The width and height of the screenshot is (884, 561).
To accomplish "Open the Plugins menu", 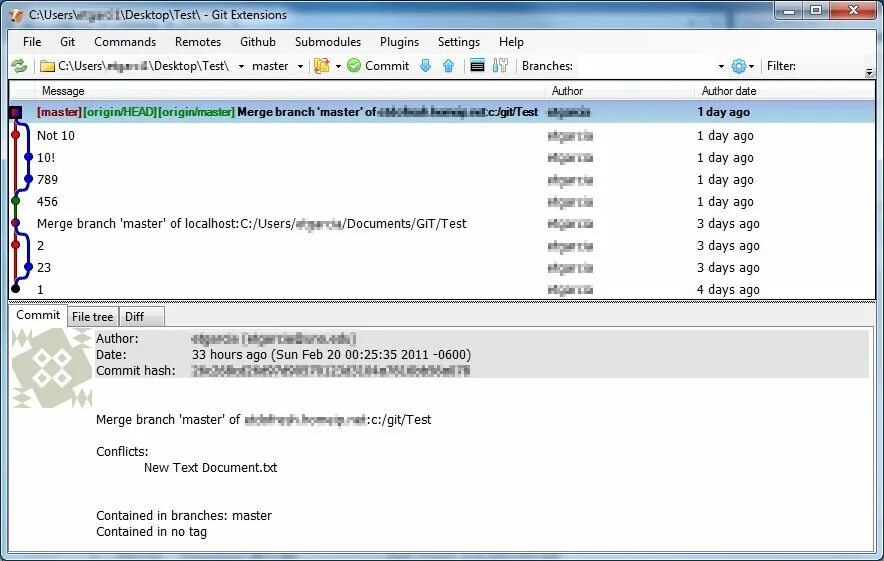I will [399, 42].
